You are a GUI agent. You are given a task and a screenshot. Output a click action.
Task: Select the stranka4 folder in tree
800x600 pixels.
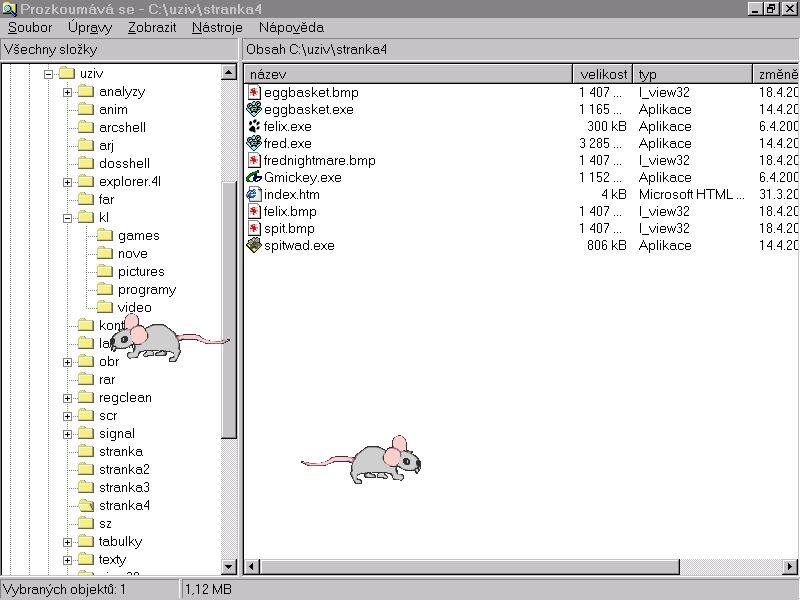click(x=124, y=505)
